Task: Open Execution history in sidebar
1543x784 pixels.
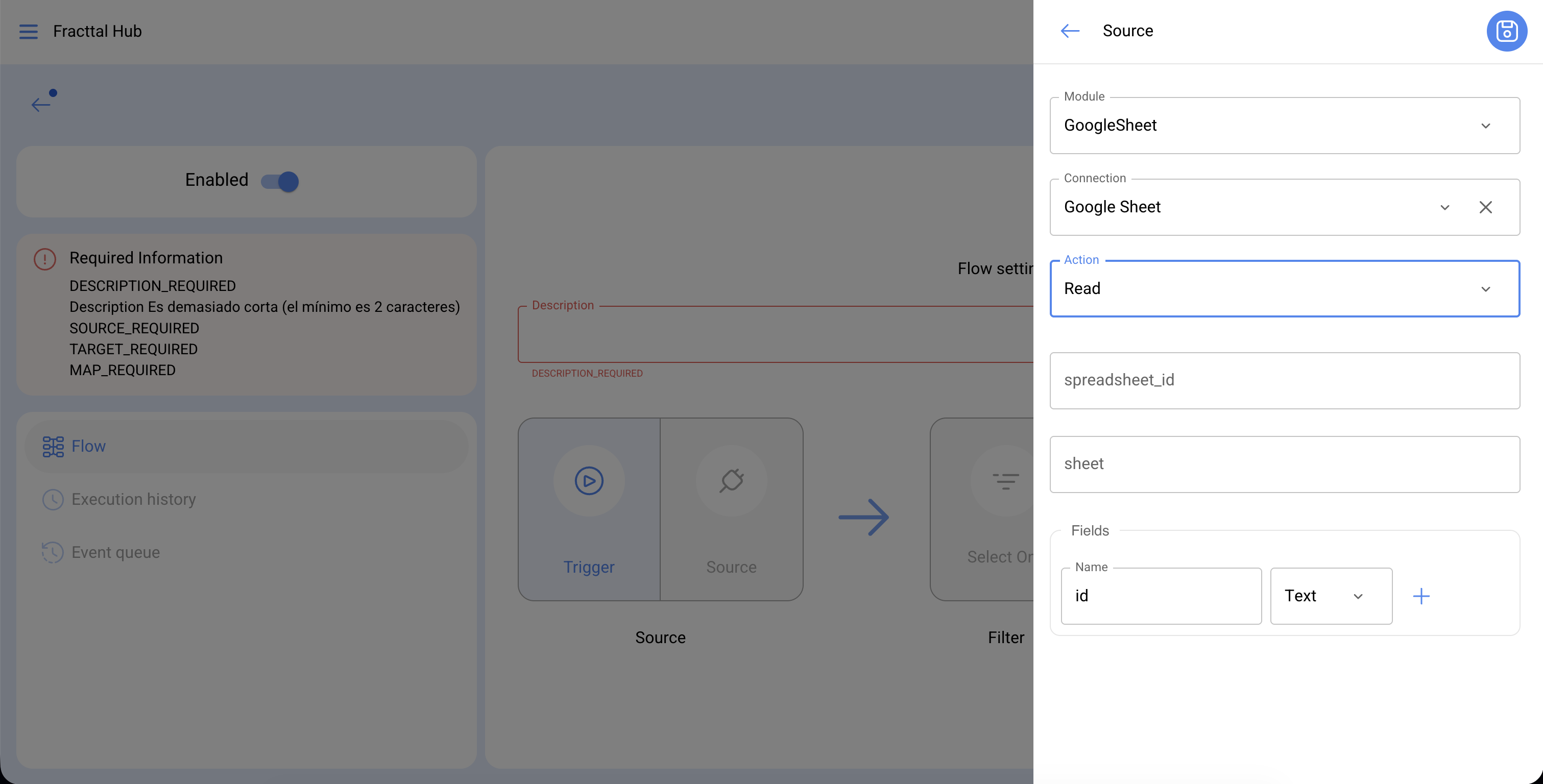Action: pyautogui.click(x=133, y=499)
